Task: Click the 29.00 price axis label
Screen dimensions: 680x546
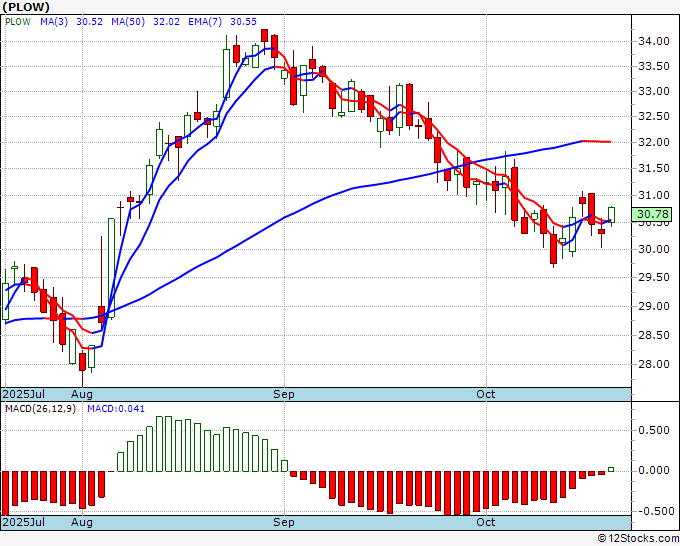Action: pyautogui.click(x=654, y=306)
